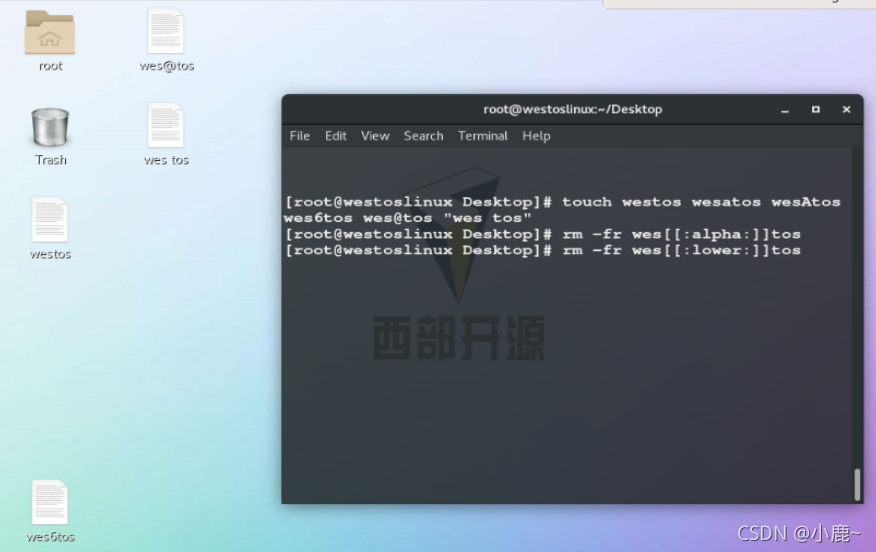Open the File menu in terminal
This screenshot has width=876, height=552.
[299, 136]
